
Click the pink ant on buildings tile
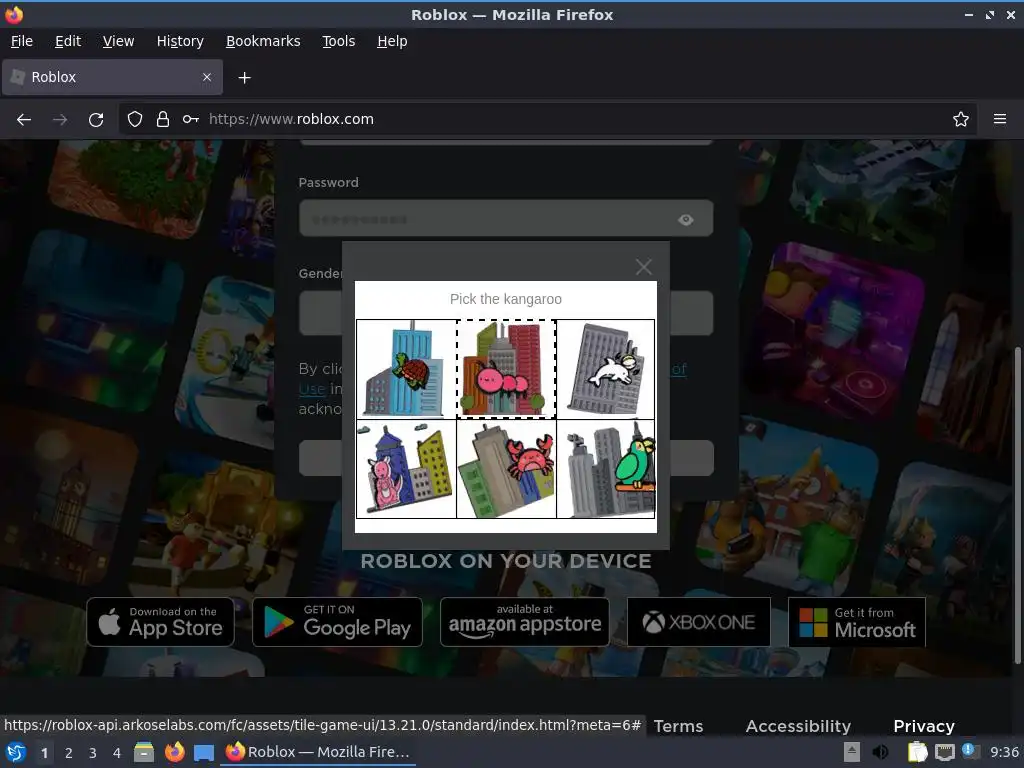pyautogui.click(x=506, y=369)
